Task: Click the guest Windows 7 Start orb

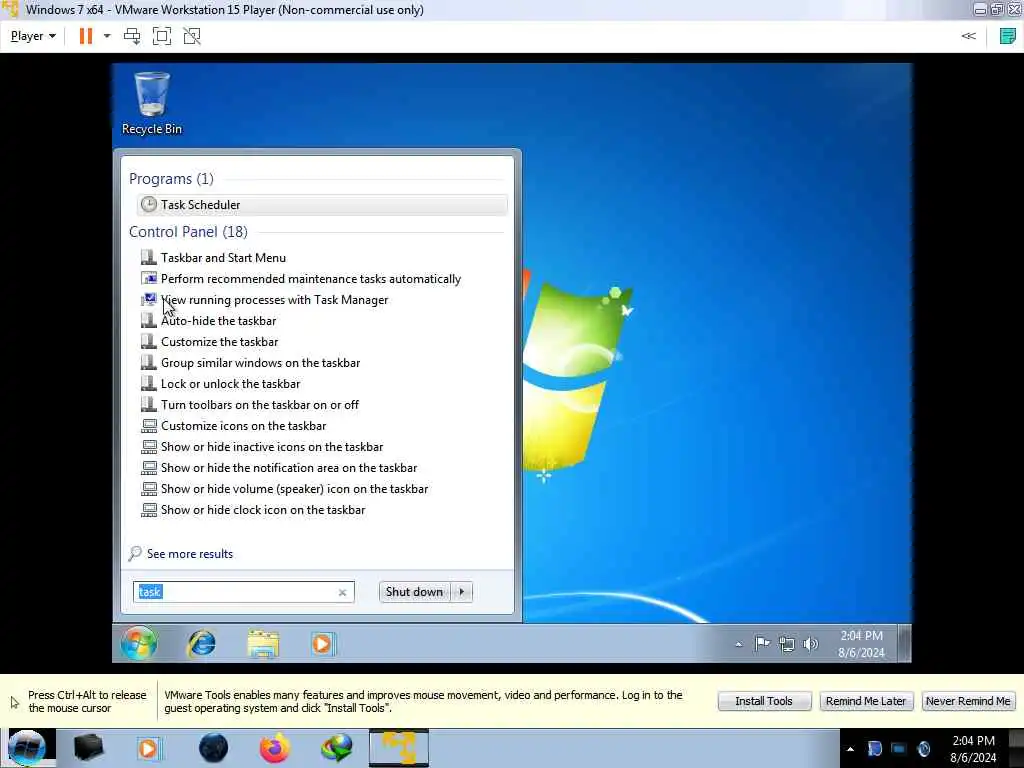Action: coord(138,643)
